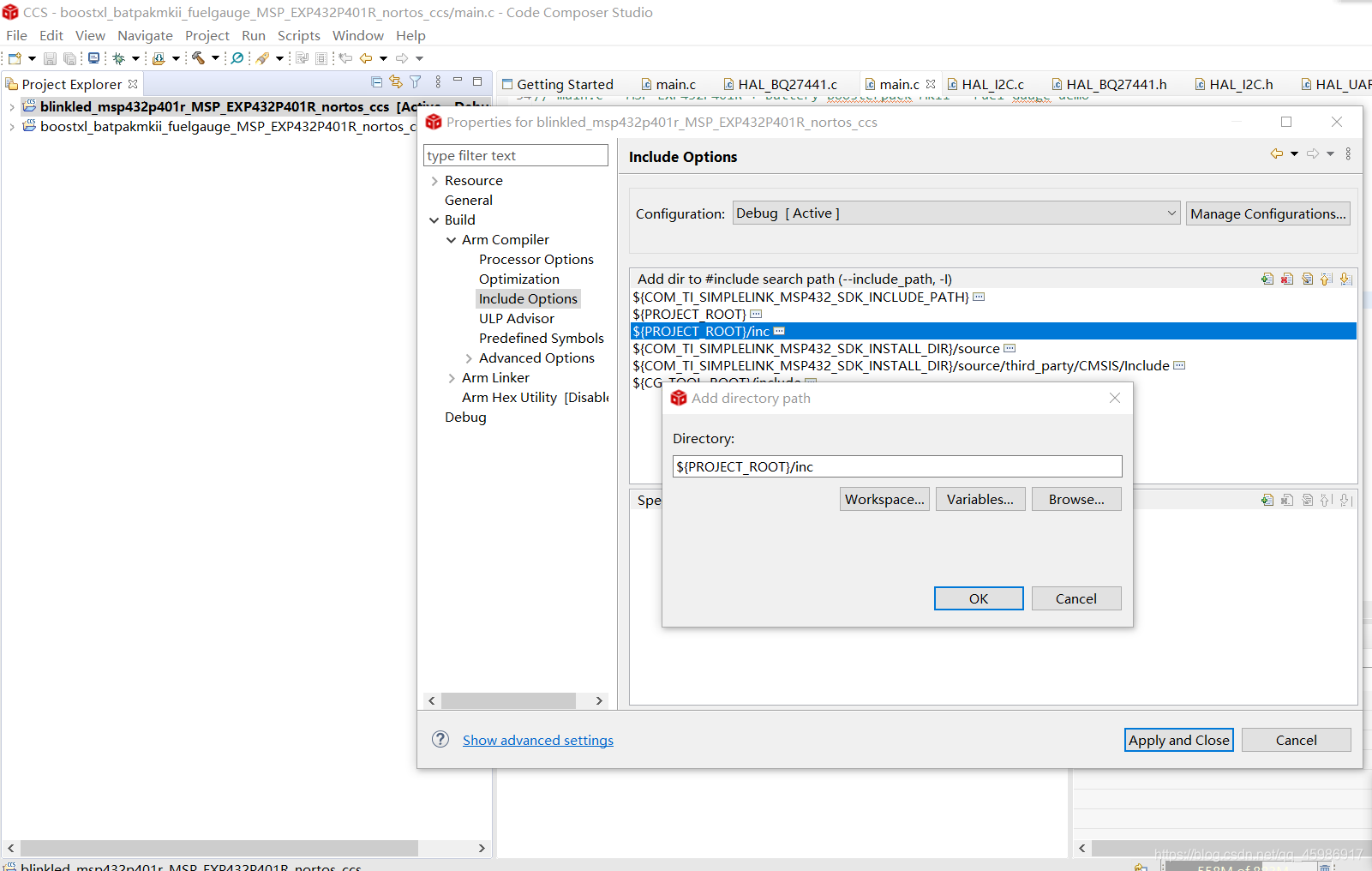Click Workspace... button
This screenshot has height=871, width=1372.
point(884,499)
